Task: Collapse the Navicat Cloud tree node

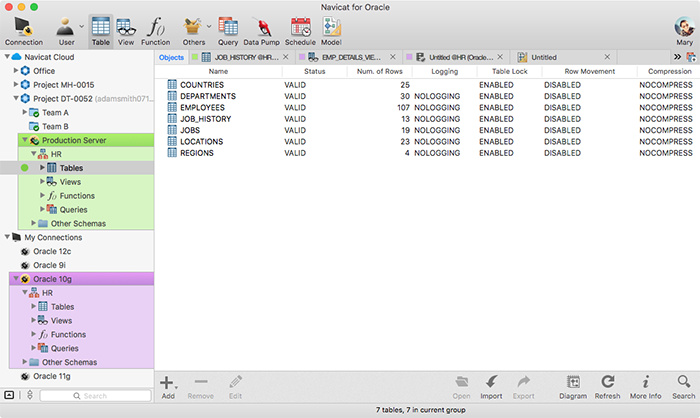Action: (x=7, y=57)
